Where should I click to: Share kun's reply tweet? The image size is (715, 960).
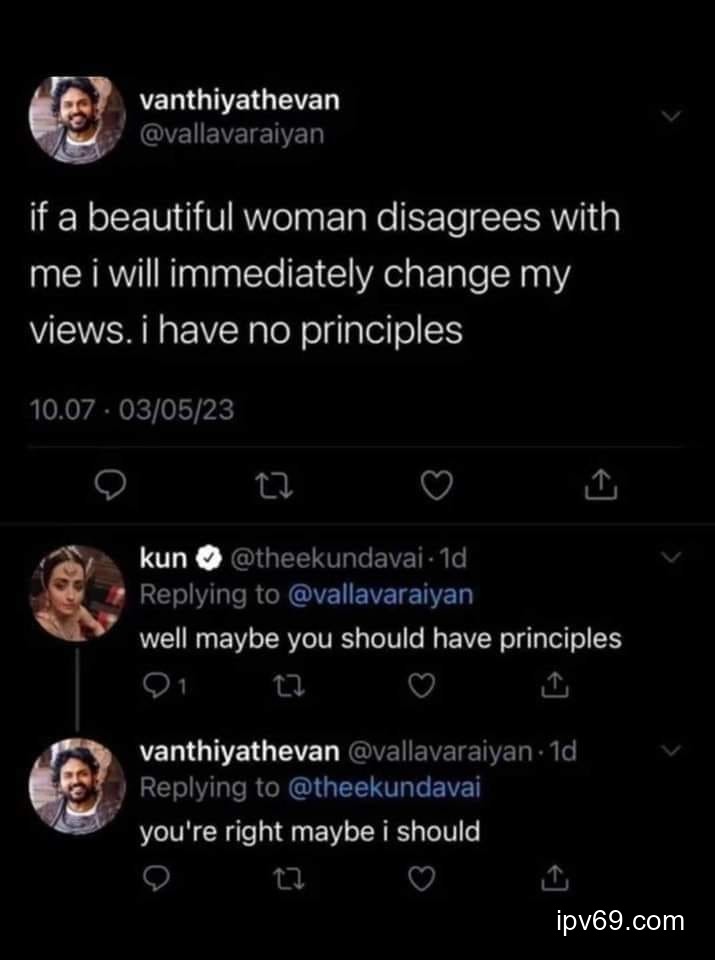[x=549, y=687]
